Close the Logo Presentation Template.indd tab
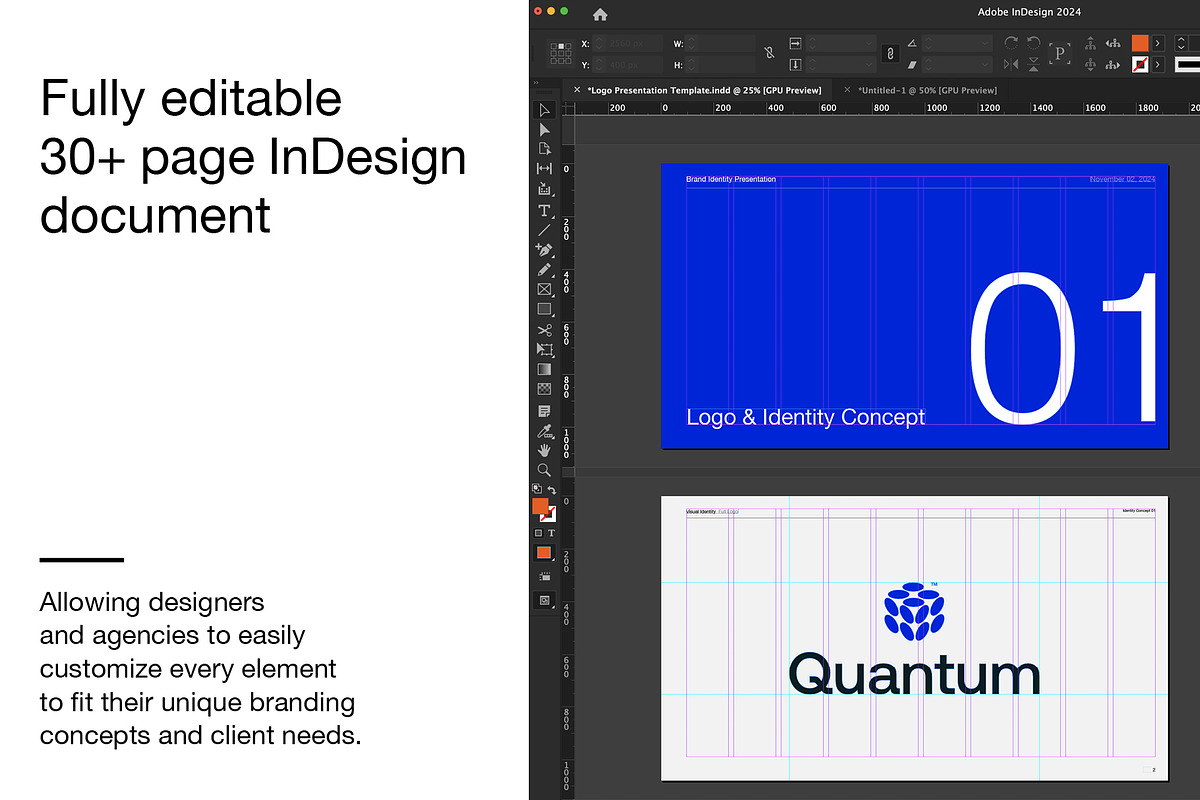Image resolution: width=1200 pixels, height=800 pixels. (x=576, y=90)
